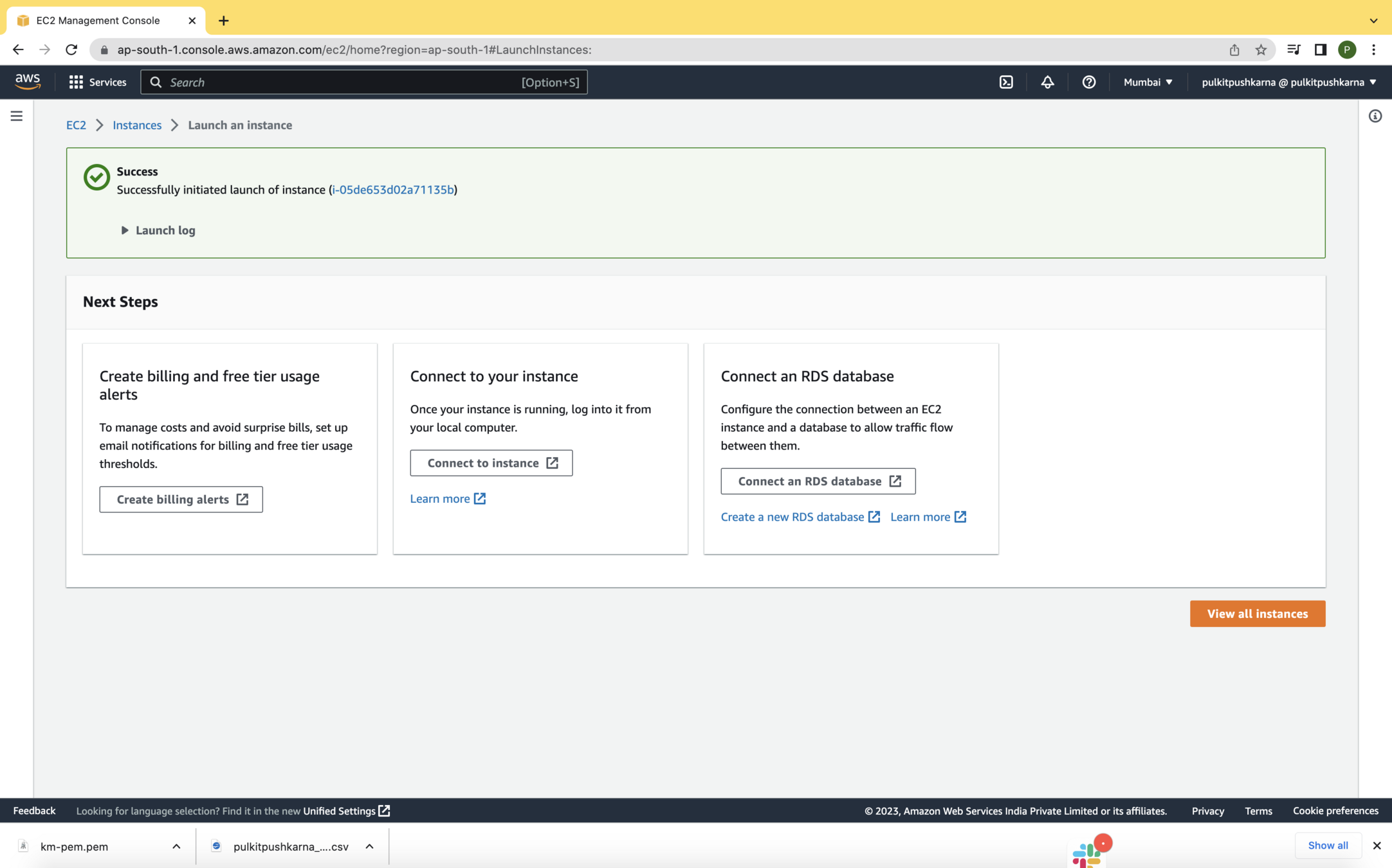Open the pulkitpushkarna account dropdown

[1288, 82]
